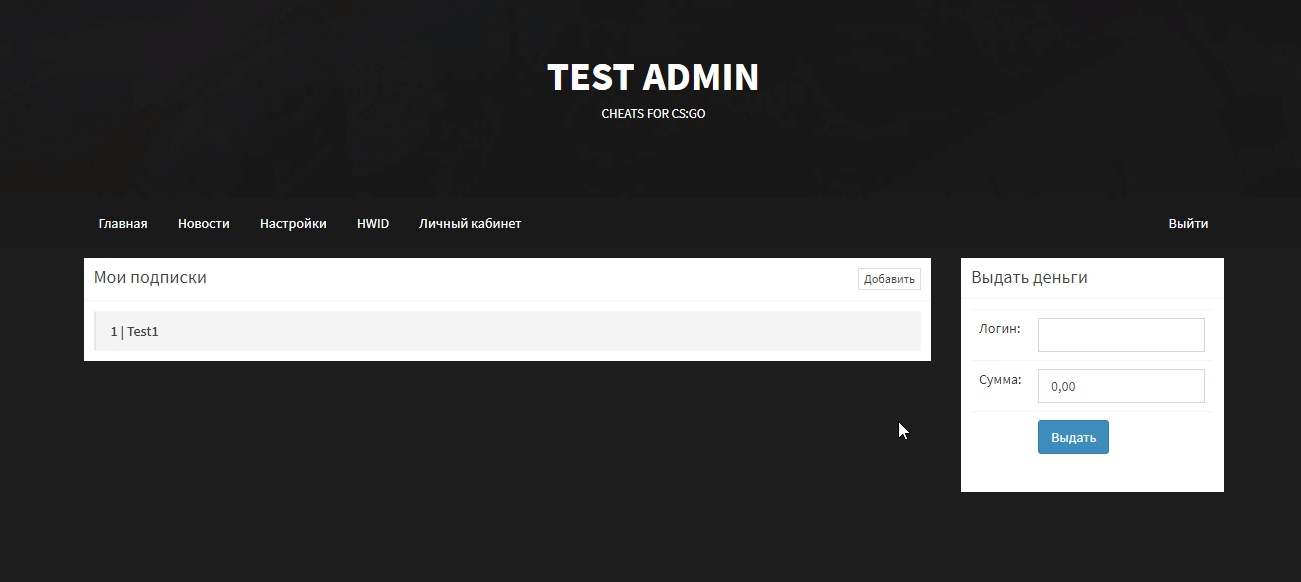Open the Главная page
The image size is (1301, 582).
click(123, 224)
